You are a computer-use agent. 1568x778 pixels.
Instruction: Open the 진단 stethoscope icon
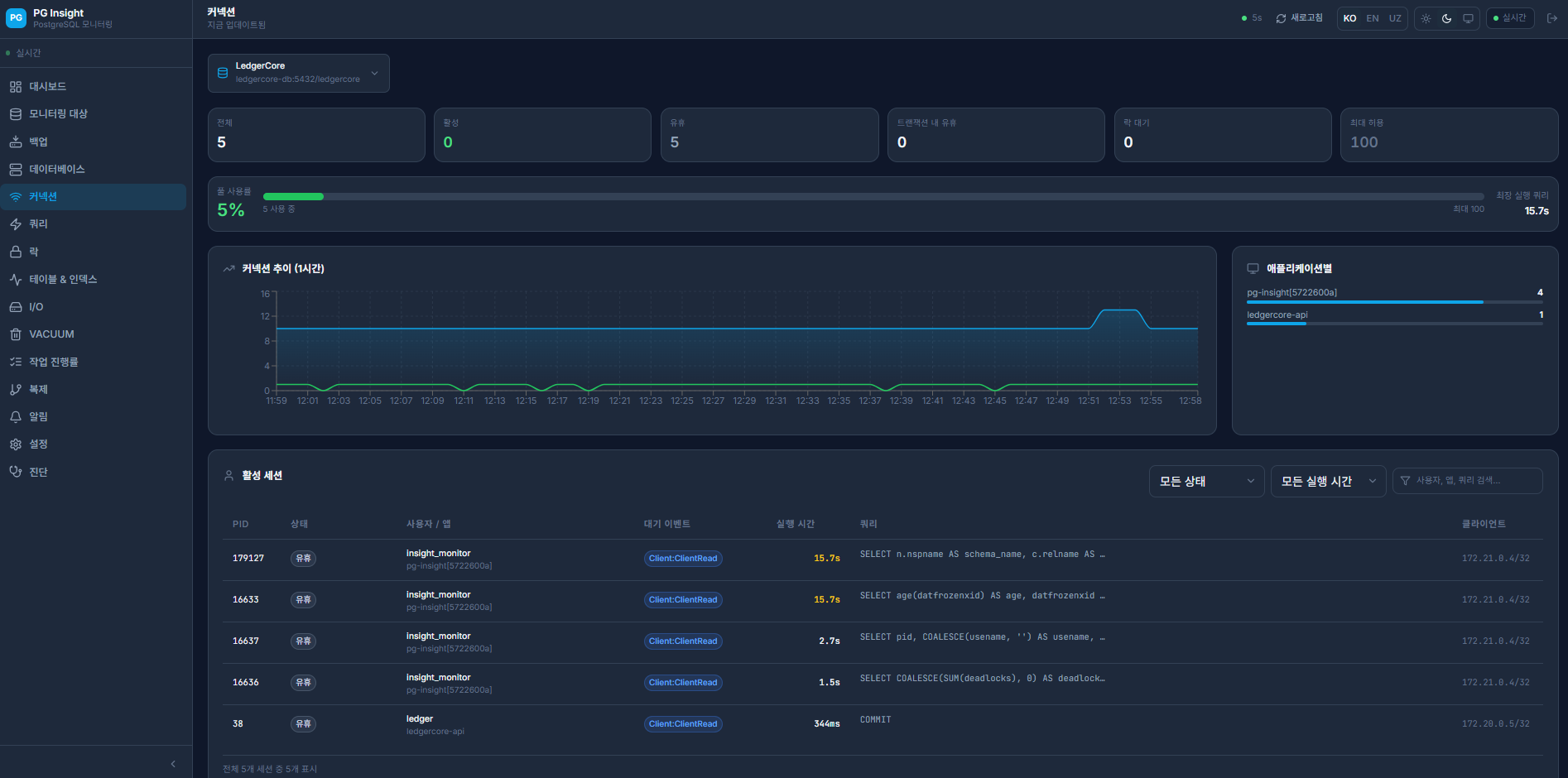tap(16, 472)
